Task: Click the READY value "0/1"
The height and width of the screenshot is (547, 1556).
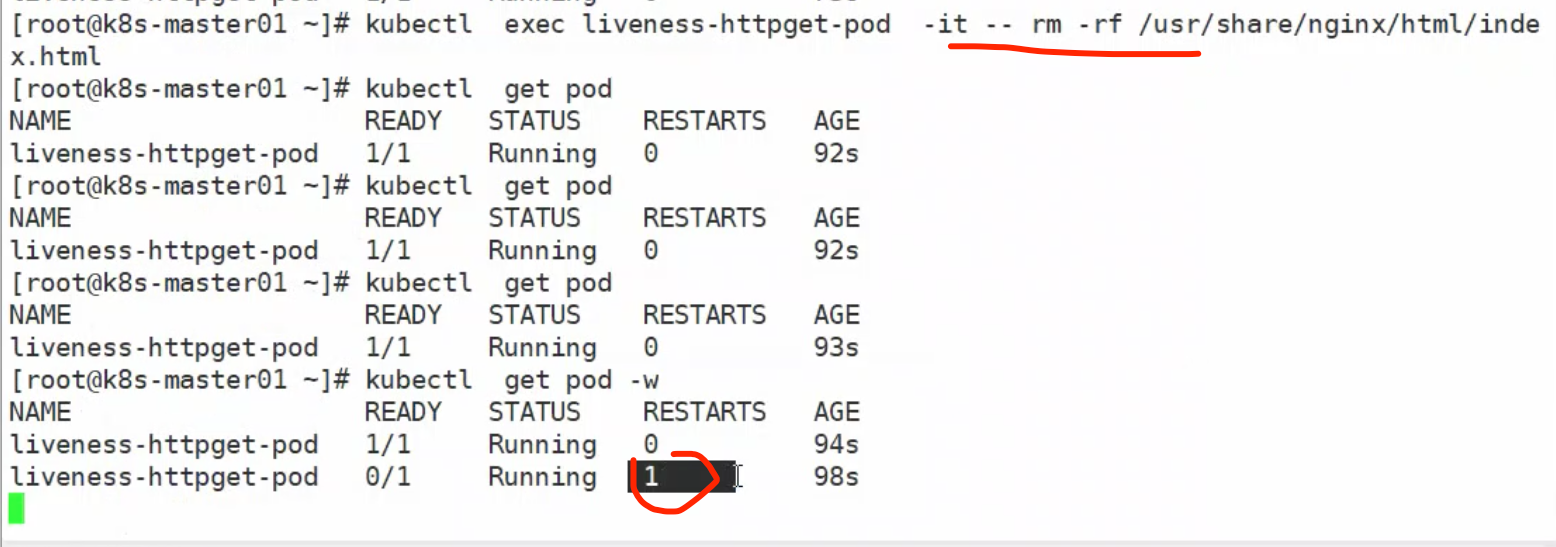Action: click(x=388, y=477)
